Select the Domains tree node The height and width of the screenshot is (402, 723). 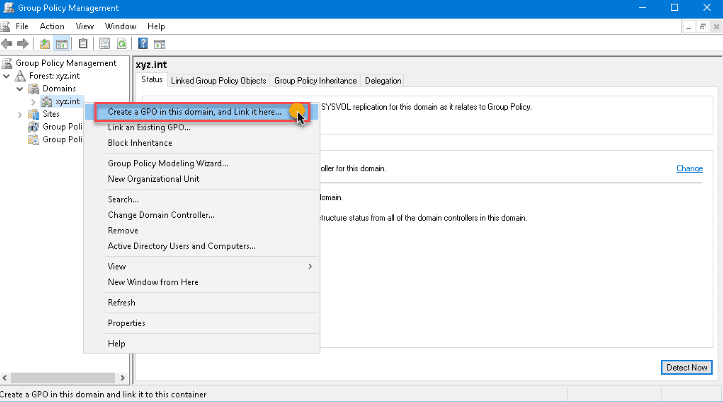tap(59, 89)
